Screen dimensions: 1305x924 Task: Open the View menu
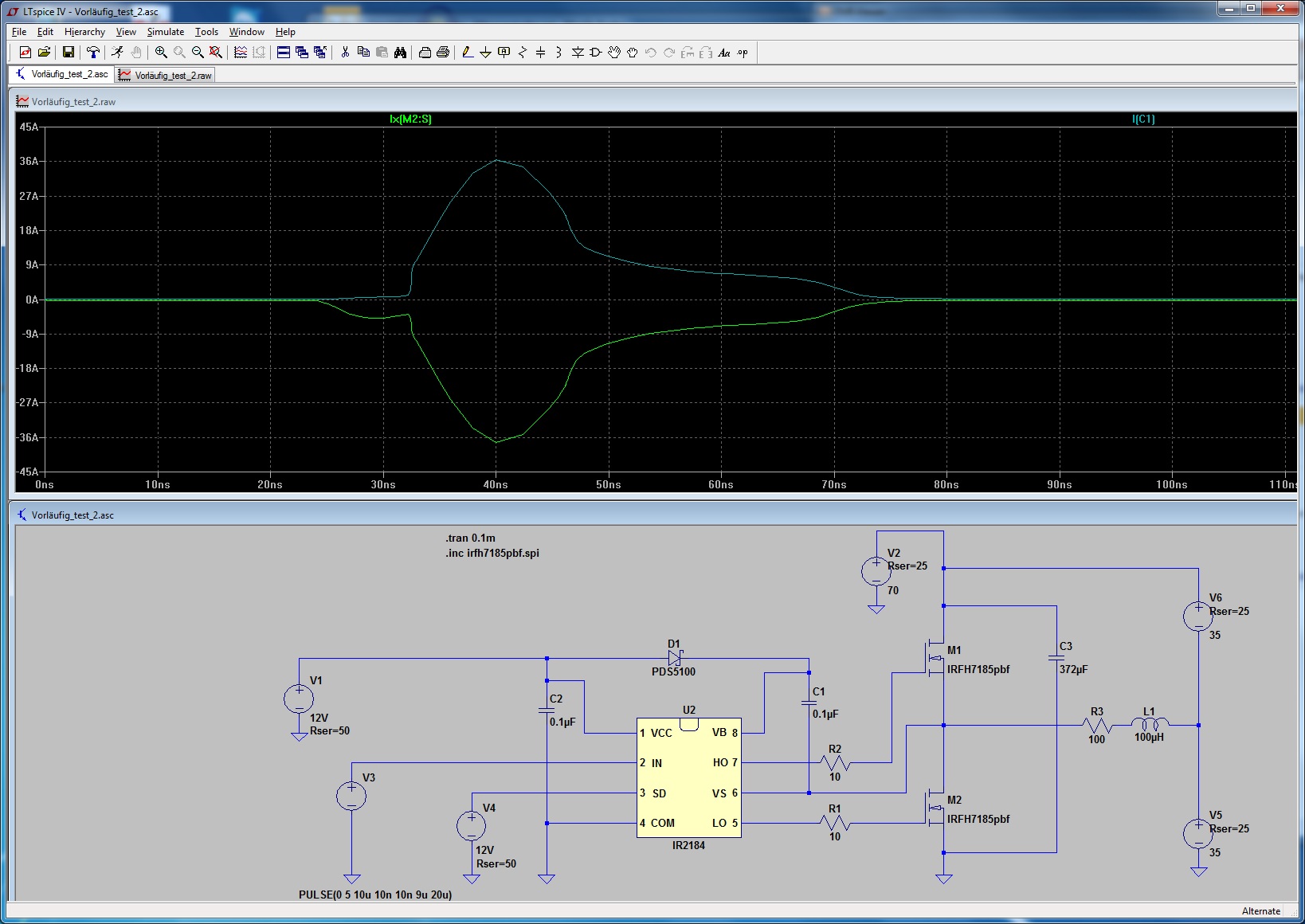(126, 32)
